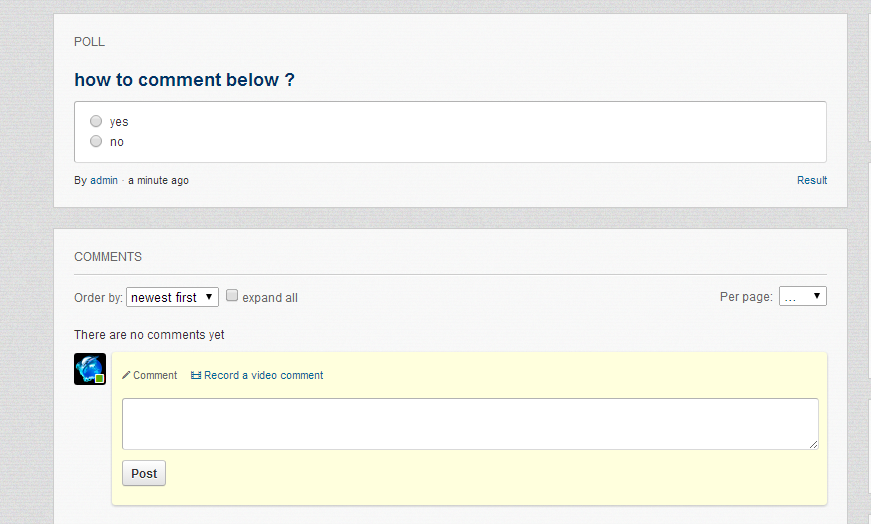Select the "yes" poll option radio button
This screenshot has height=524, width=871.
coord(96,121)
